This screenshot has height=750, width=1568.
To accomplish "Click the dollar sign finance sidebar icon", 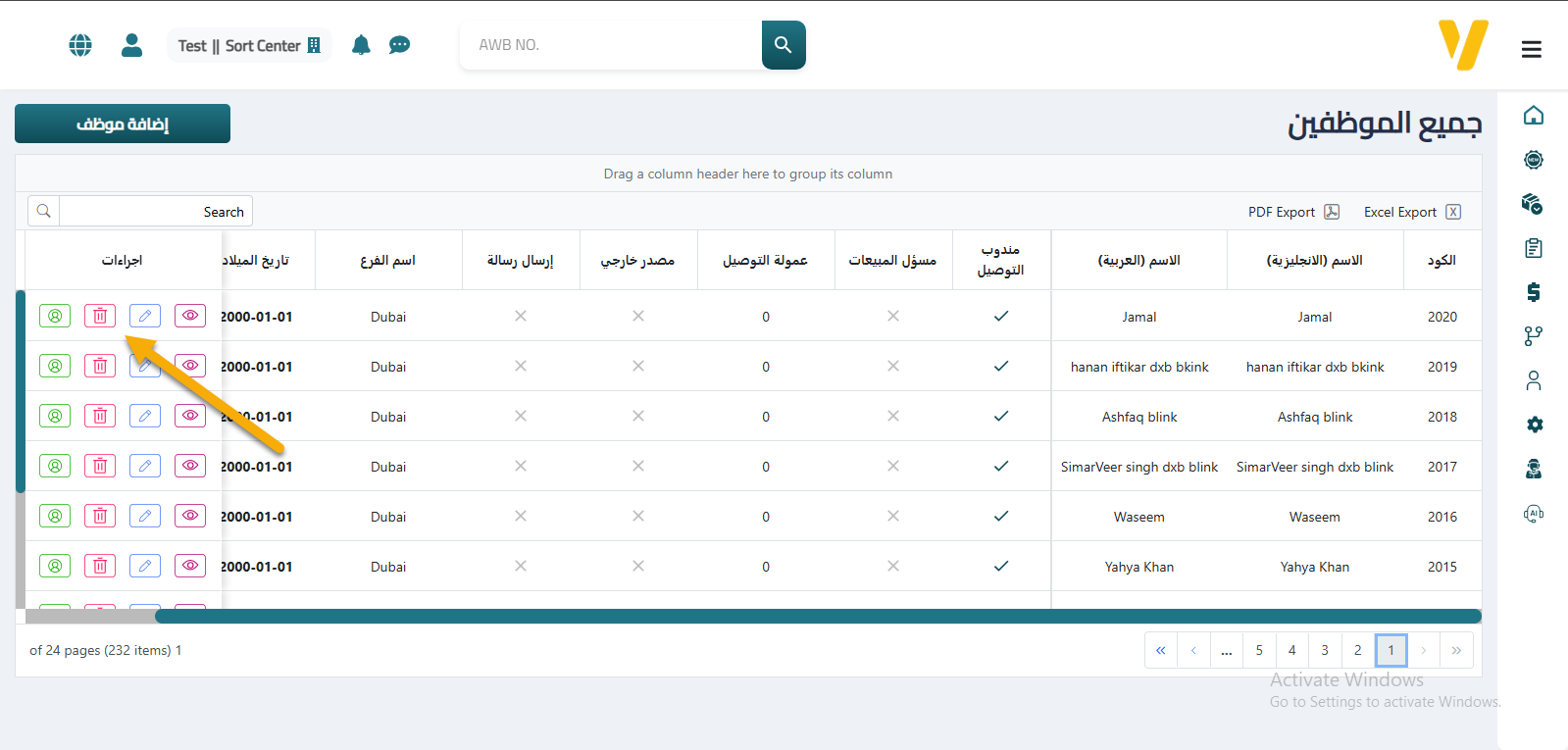I will (1534, 292).
